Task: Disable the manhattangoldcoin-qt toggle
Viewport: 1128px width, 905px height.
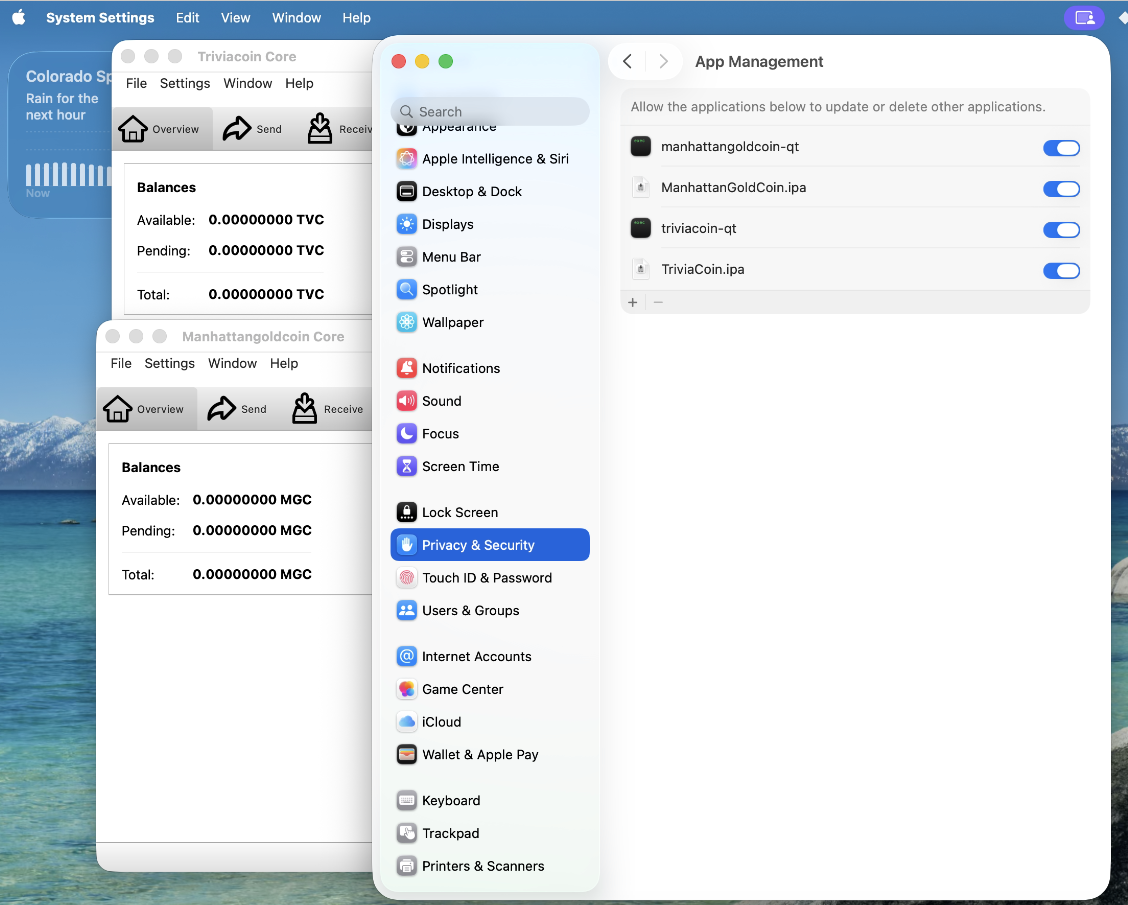Action: [1061, 148]
